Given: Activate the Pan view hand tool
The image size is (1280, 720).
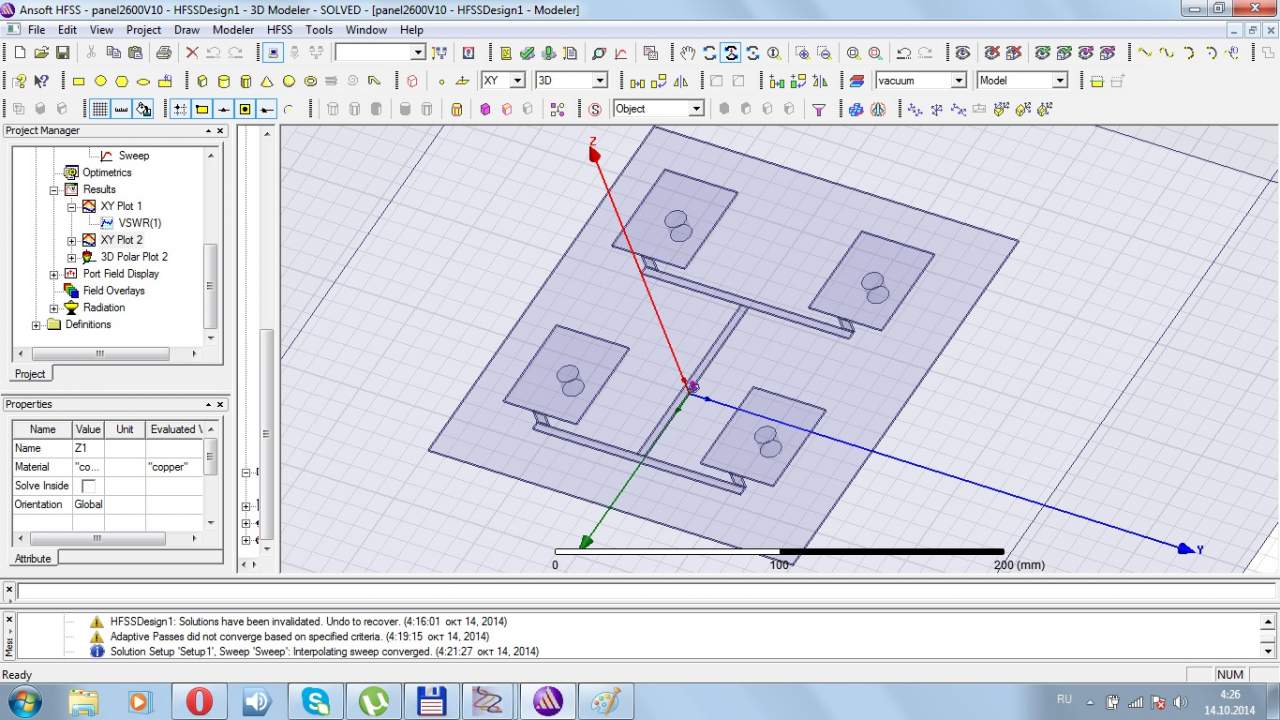Looking at the screenshot, I should click(688, 53).
